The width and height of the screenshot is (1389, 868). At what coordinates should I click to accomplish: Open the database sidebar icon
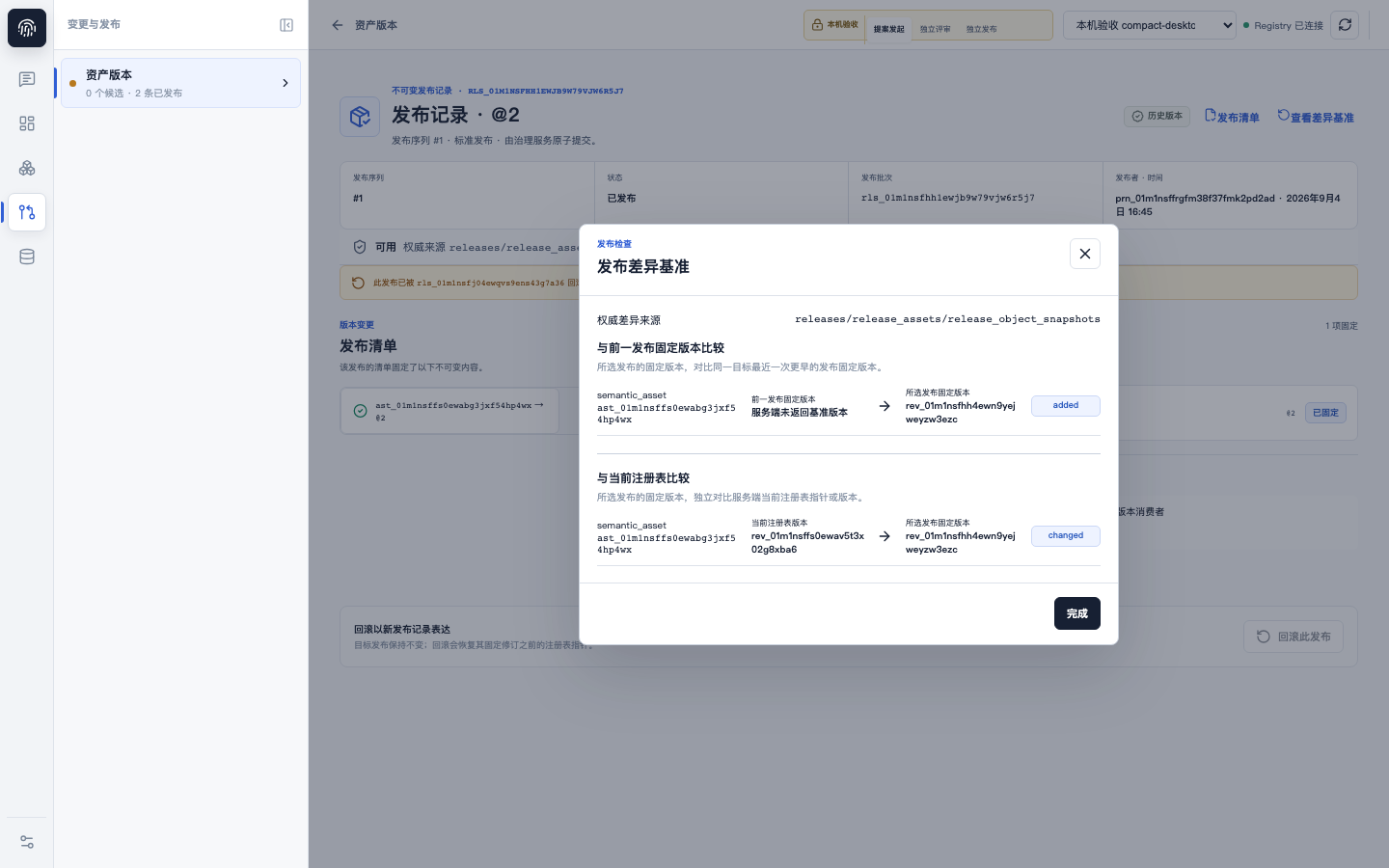pos(27,257)
